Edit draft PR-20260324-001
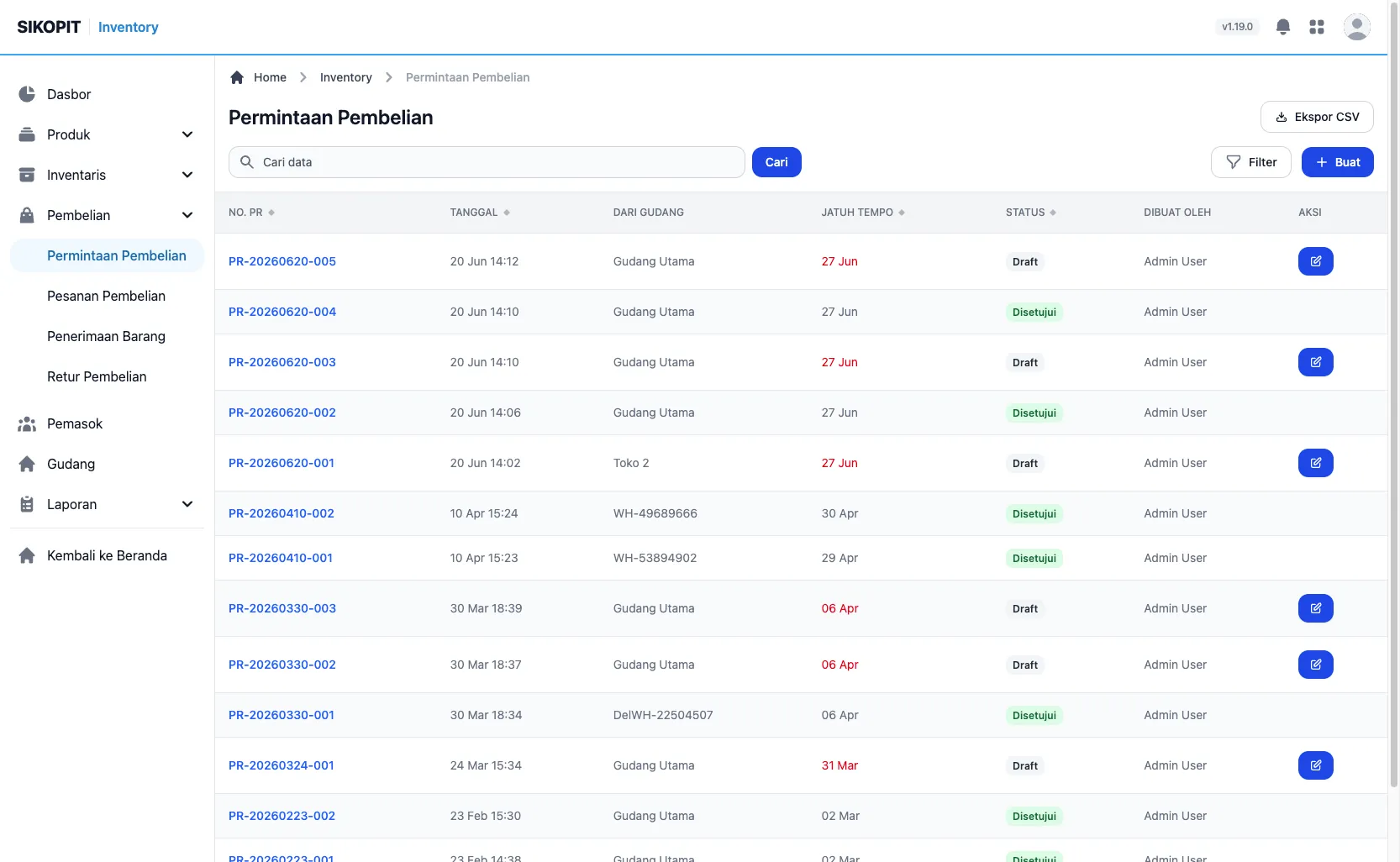This screenshot has width=1400, height=862. click(x=1315, y=765)
